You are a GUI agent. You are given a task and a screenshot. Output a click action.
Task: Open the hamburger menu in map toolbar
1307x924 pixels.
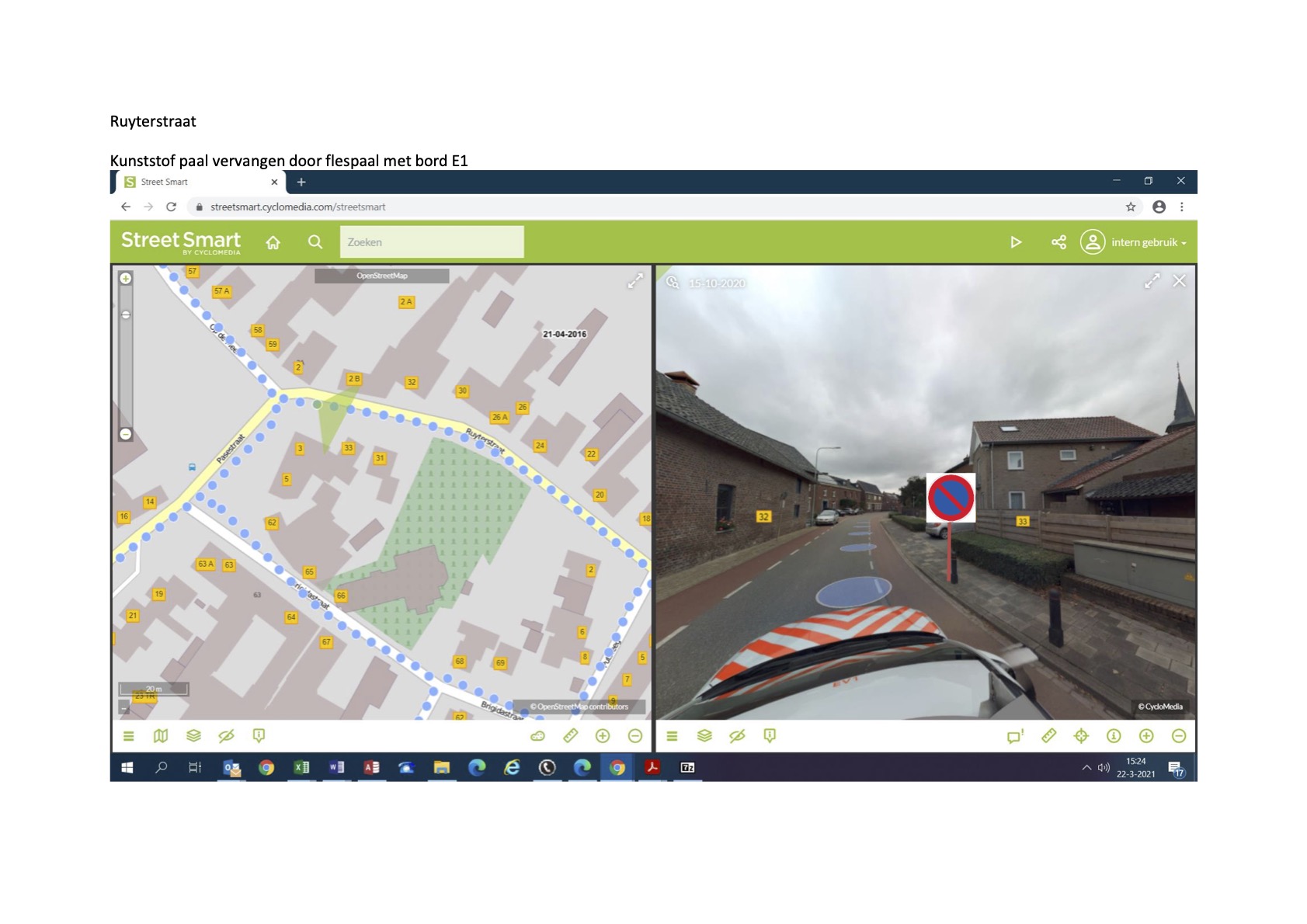(129, 735)
